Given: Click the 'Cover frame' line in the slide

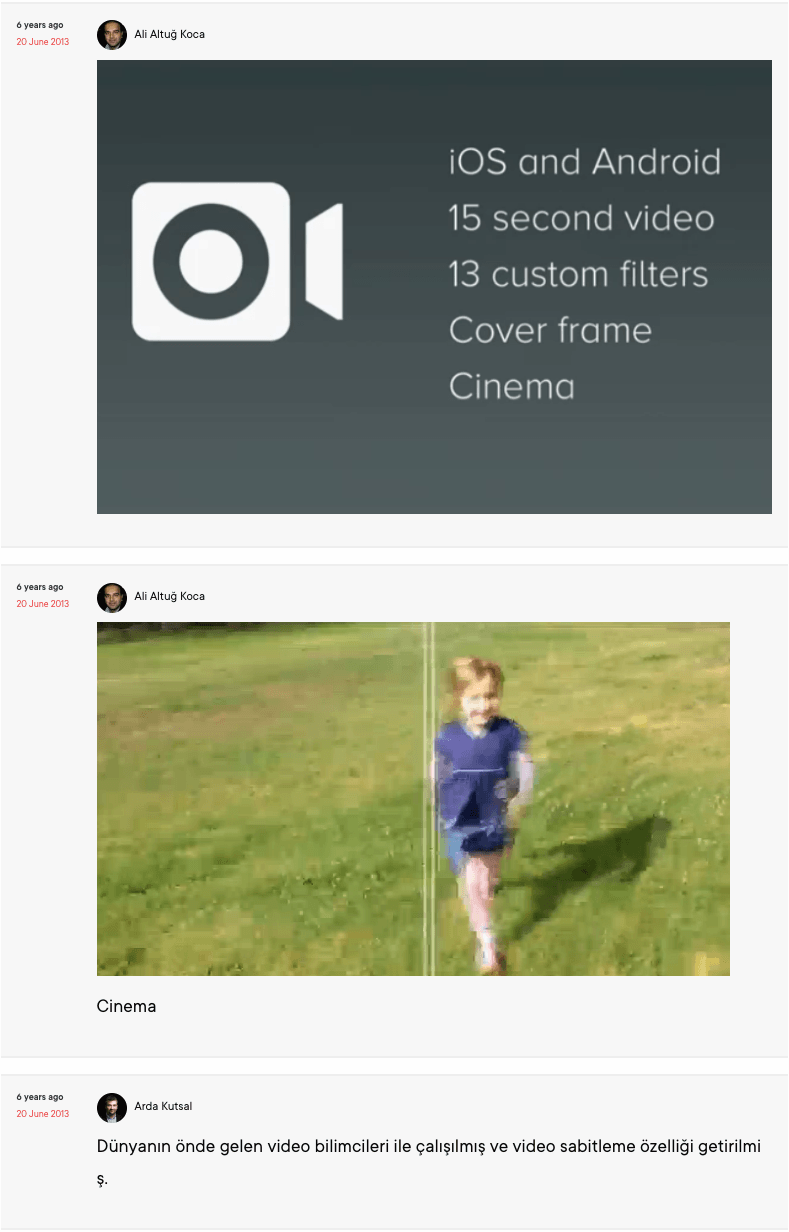Looking at the screenshot, I should [550, 330].
